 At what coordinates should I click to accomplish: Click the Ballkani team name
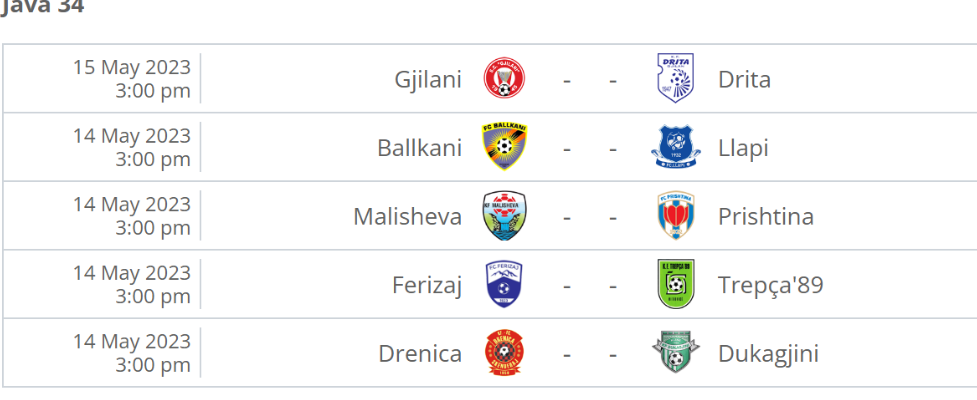point(419,148)
